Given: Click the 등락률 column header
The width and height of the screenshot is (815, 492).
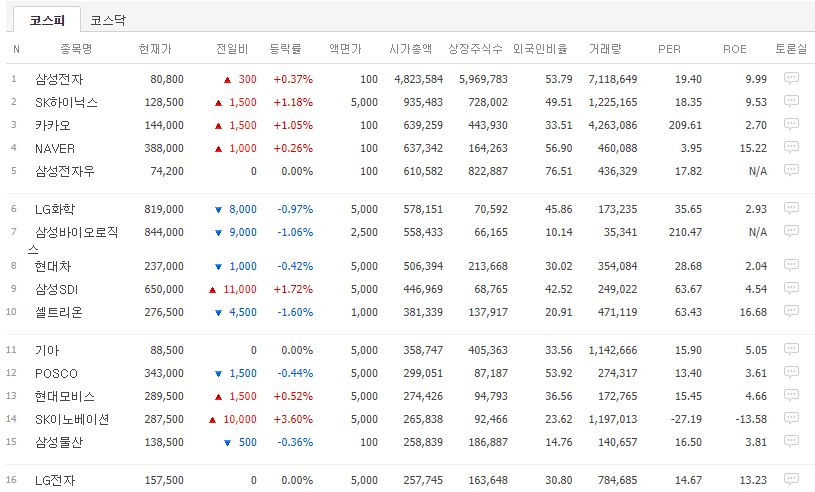Looking at the screenshot, I should point(285,49).
